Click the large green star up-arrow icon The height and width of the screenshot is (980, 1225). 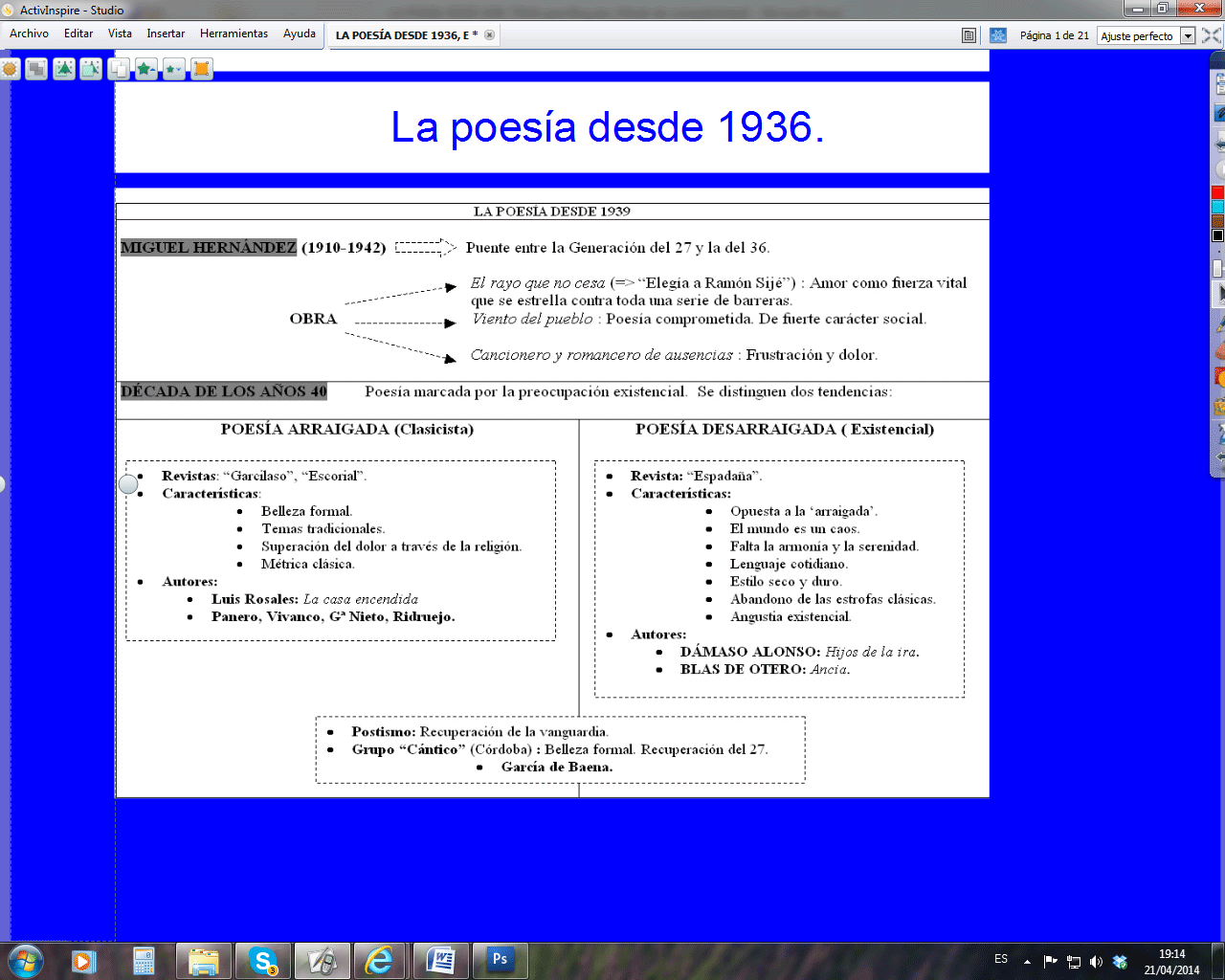(146, 69)
